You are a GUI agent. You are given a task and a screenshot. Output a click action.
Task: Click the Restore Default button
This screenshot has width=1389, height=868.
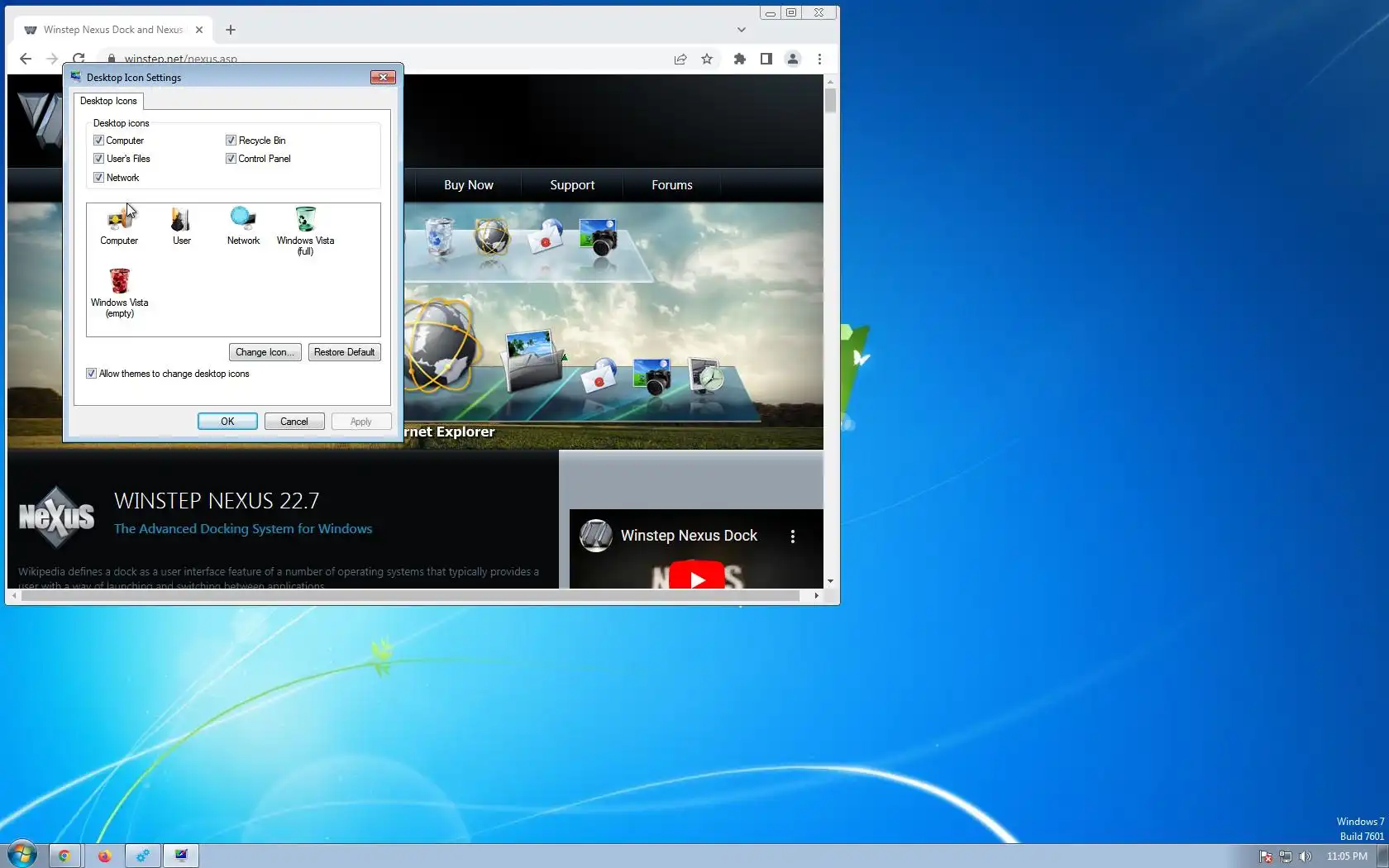click(x=344, y=352)
